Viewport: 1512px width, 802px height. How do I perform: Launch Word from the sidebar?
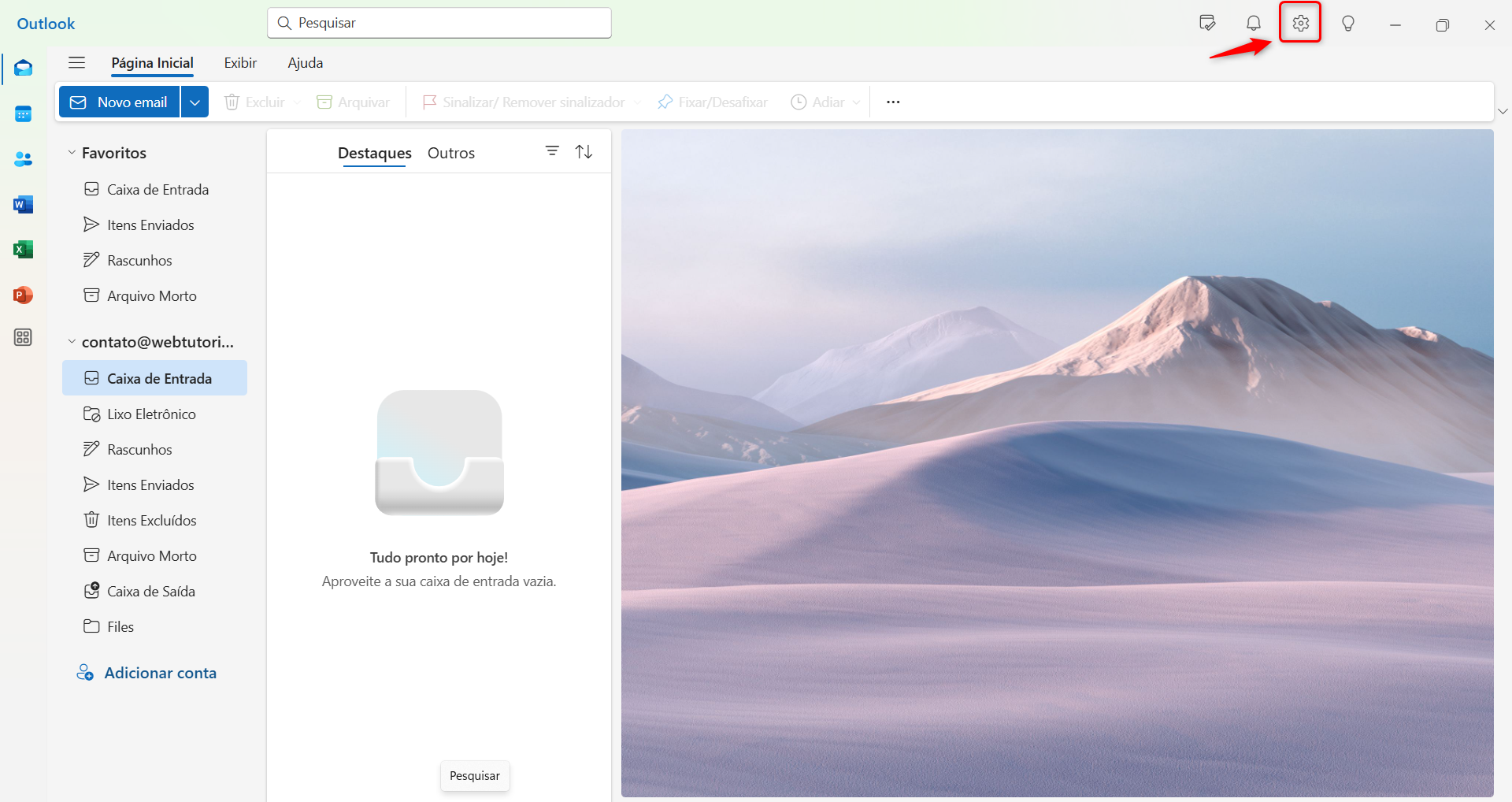tap(23, 205)
